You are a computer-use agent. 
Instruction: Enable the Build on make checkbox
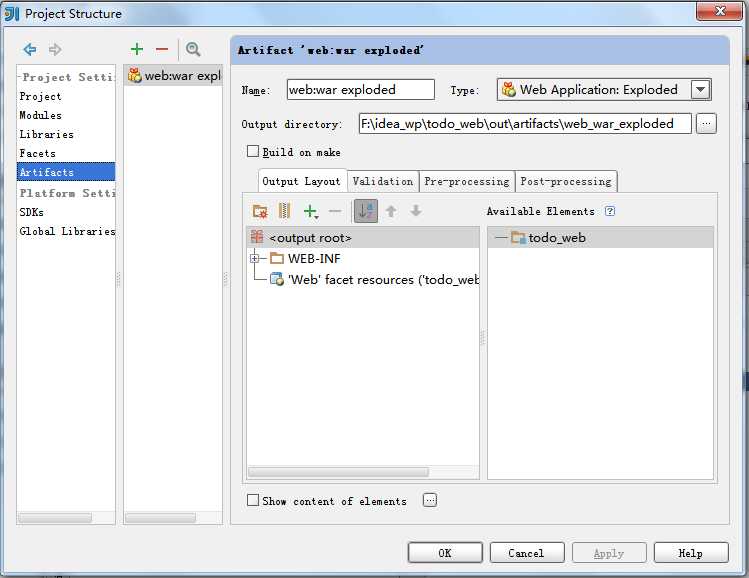[x=253, y=151]
